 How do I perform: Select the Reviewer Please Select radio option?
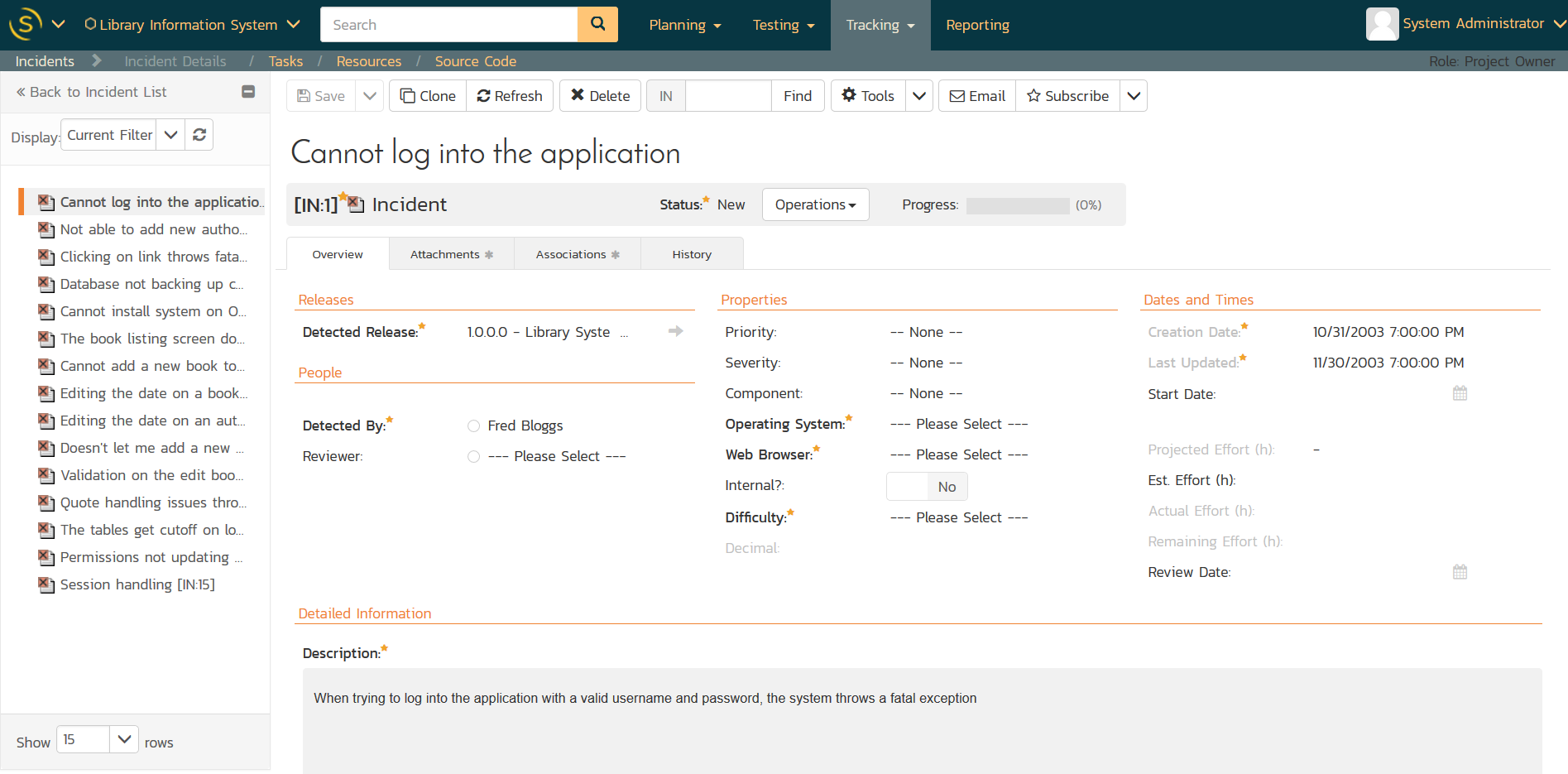473,456
